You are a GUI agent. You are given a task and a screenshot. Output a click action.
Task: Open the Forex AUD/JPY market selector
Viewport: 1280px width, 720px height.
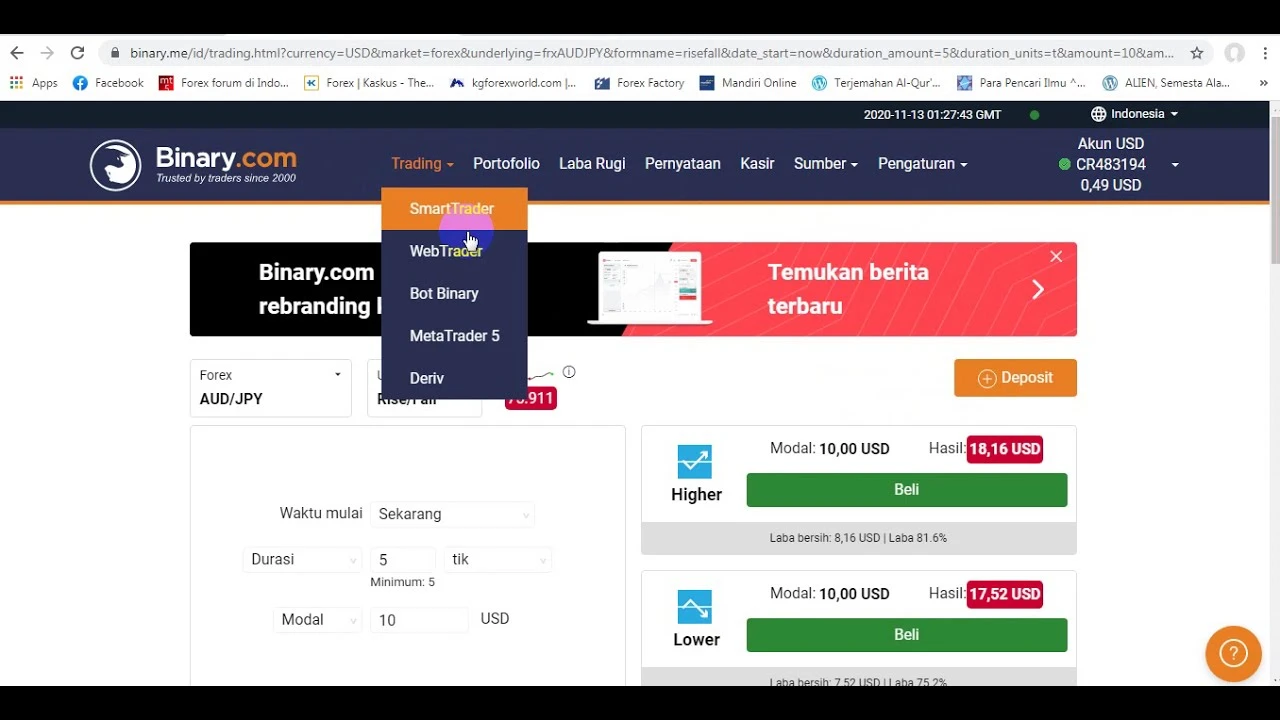(x=270, y=387)
